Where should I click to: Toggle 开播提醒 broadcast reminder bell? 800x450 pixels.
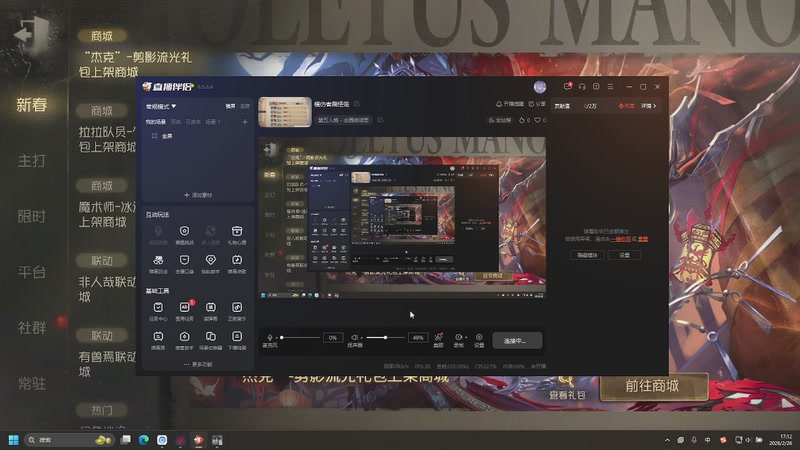[510, 104]
